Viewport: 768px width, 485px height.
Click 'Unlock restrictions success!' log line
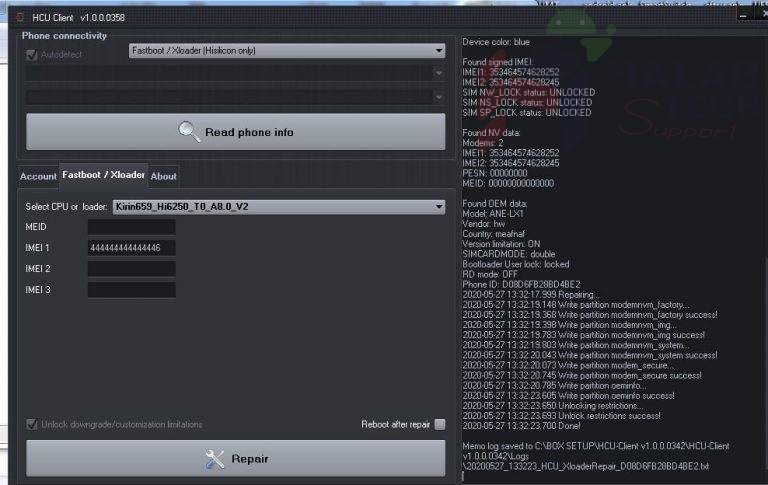(561, 416)
